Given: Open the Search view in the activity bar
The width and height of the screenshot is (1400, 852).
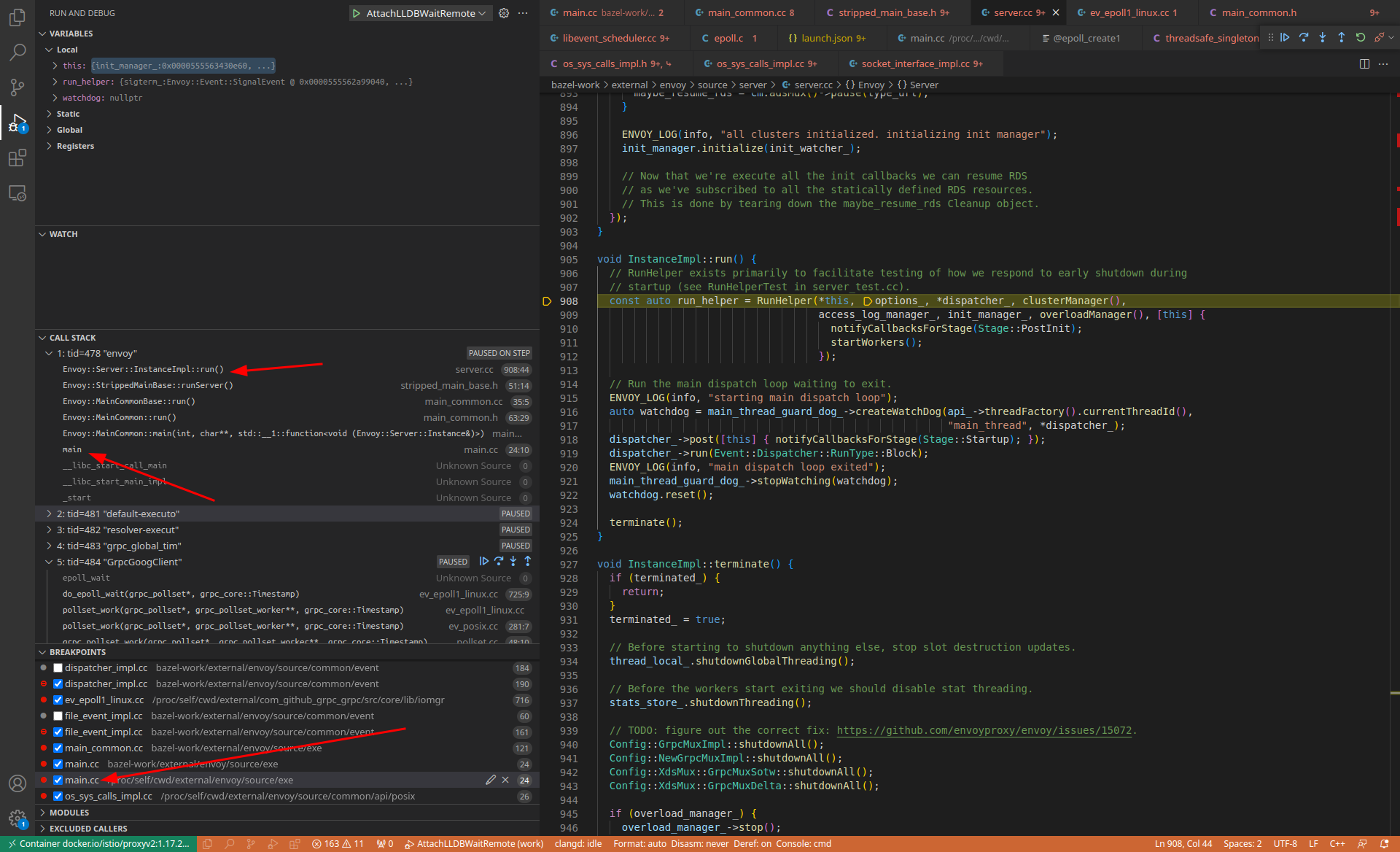Looking at the screenshot, I should pos(17,52).
